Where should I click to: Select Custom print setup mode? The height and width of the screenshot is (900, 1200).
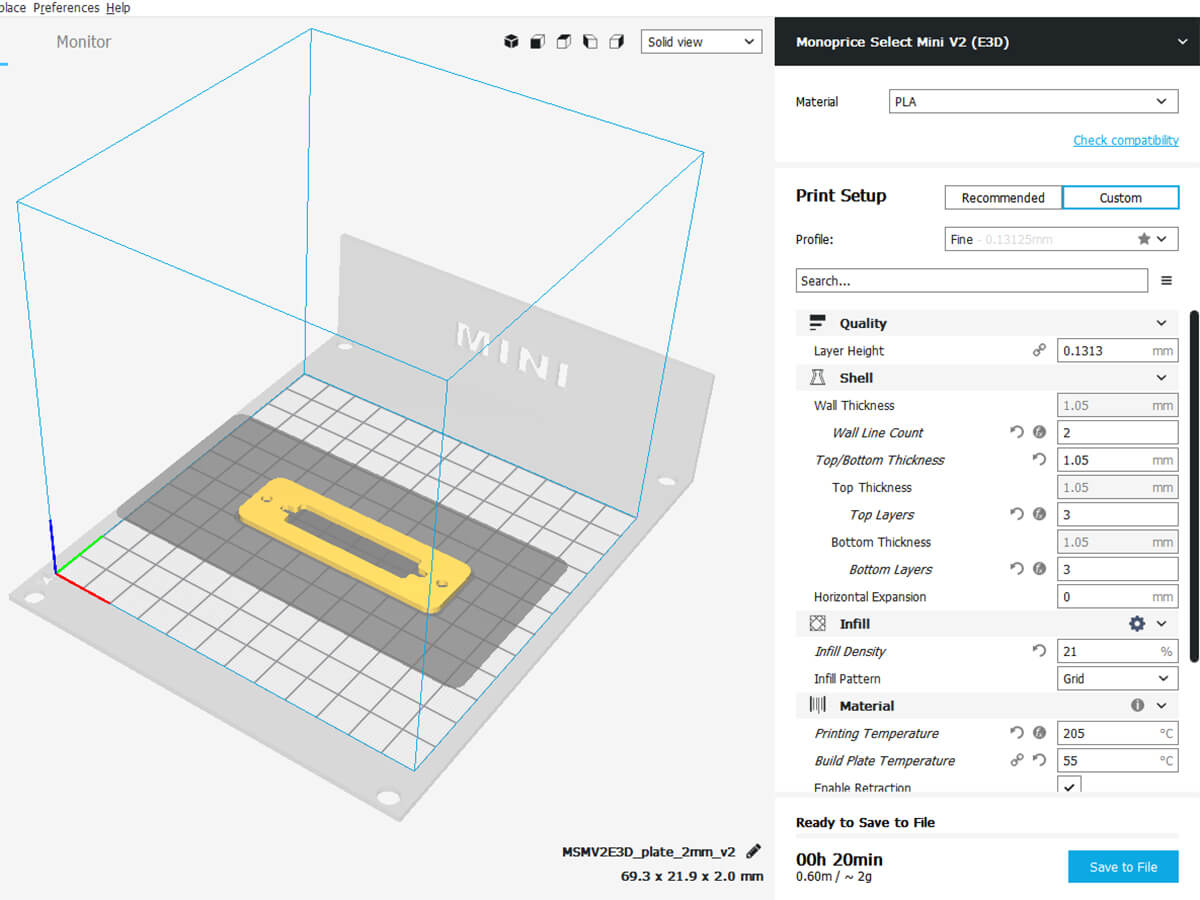(1120, 198)
